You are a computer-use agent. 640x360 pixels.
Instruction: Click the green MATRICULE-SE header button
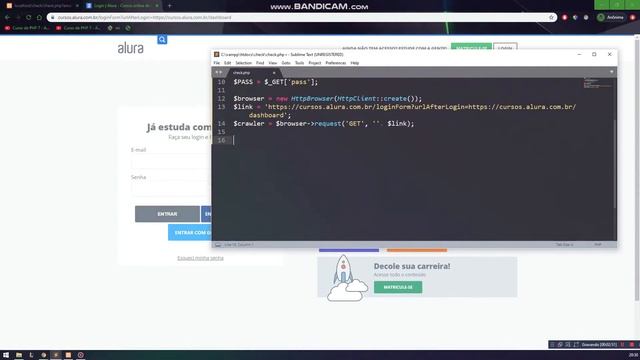tap(471, 47)
